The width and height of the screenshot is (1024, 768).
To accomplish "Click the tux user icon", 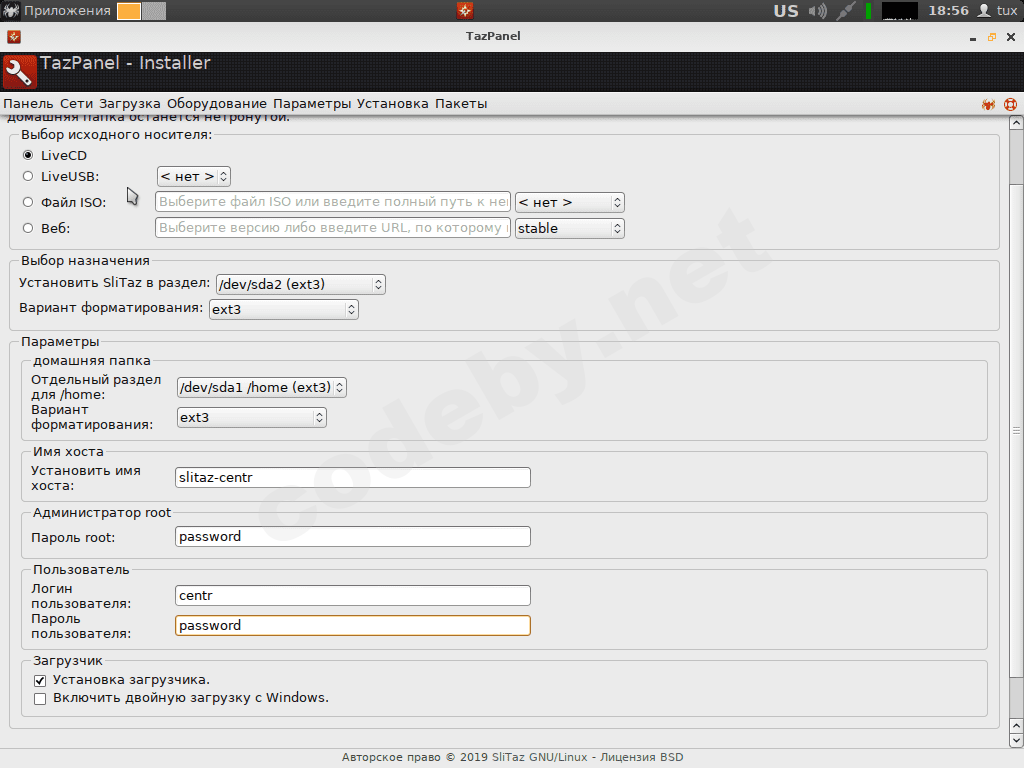I will (x=984, y=10).
